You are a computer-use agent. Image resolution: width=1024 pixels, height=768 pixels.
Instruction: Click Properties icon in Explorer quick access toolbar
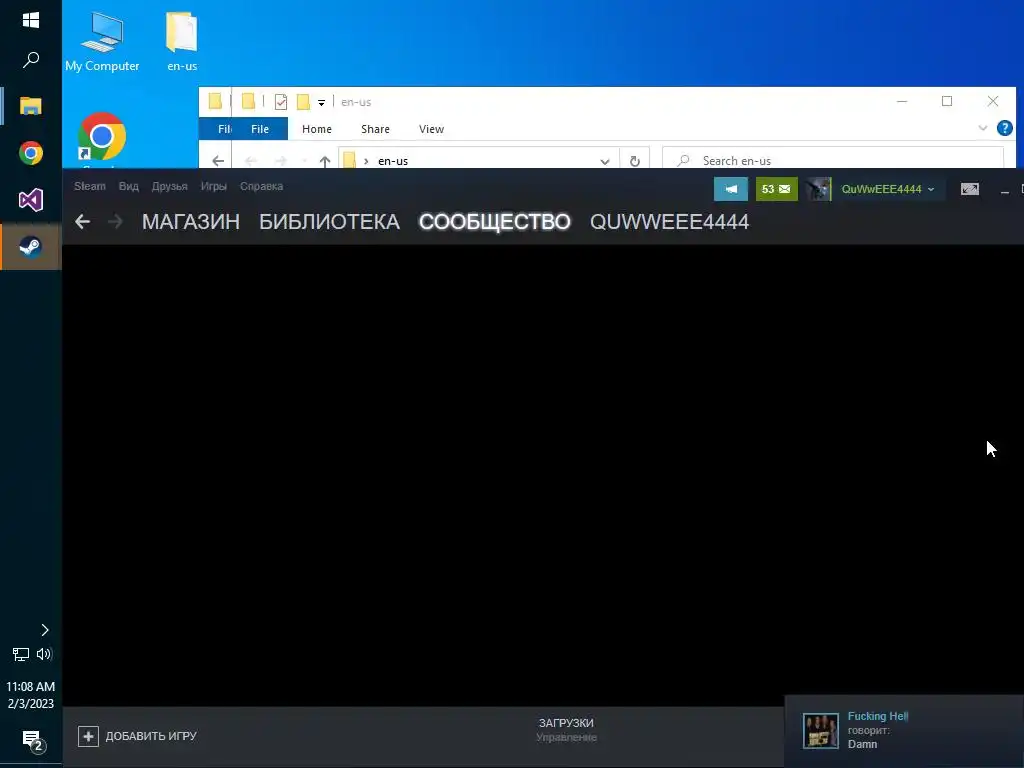pyautogui.click(x=281, y=102)
